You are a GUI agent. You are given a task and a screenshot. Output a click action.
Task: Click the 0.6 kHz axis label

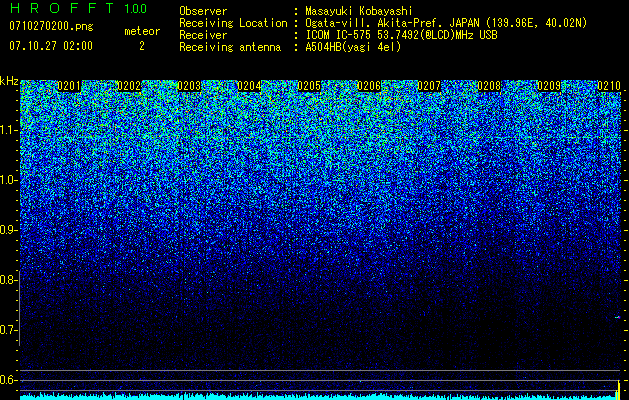pos(7,380)
